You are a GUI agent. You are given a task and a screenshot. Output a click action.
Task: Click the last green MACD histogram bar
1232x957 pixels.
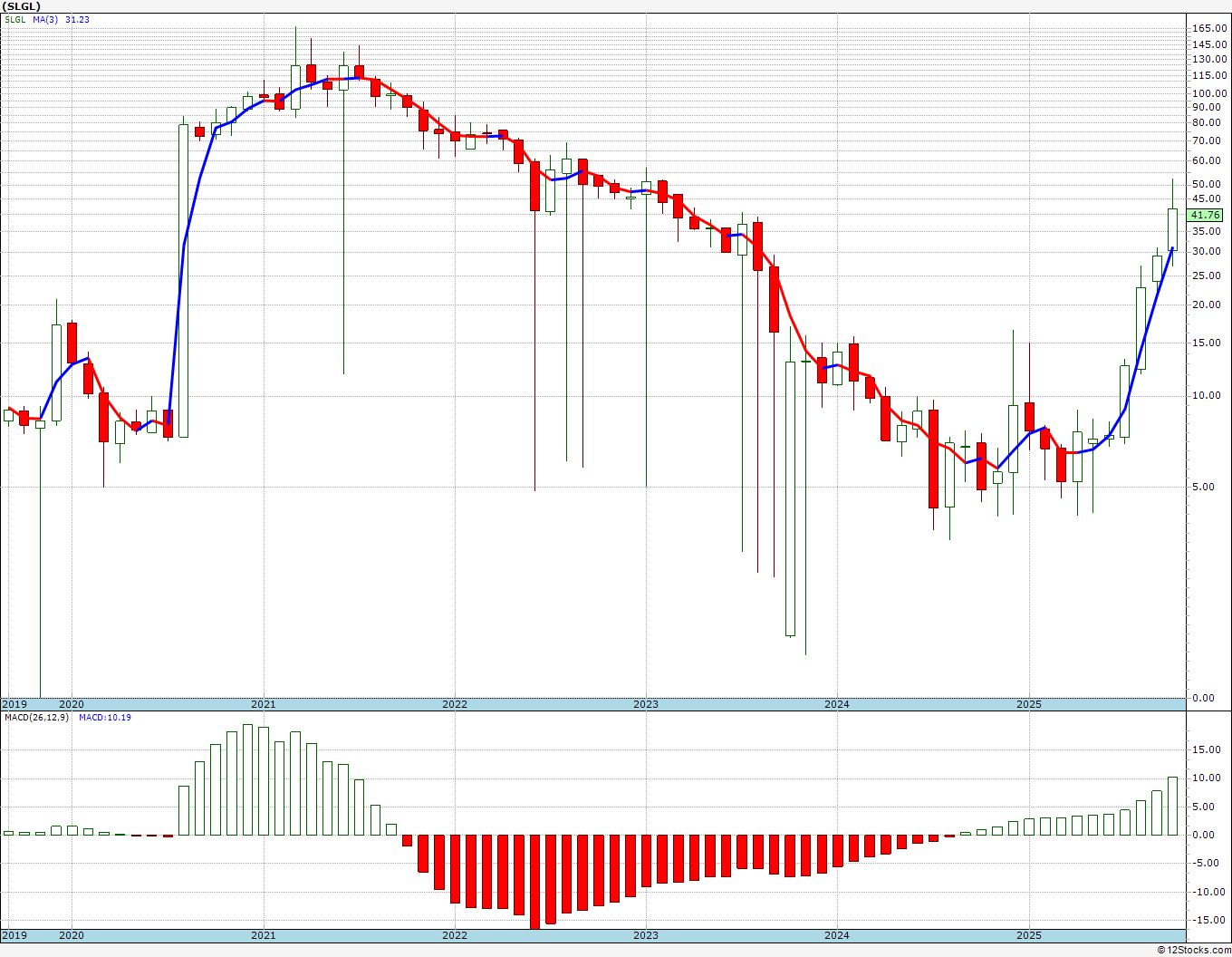1172,806
